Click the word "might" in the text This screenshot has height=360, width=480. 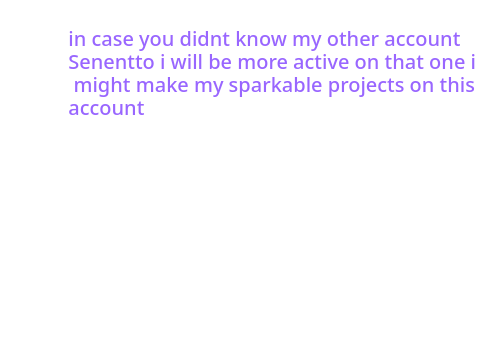click(102, 86)
